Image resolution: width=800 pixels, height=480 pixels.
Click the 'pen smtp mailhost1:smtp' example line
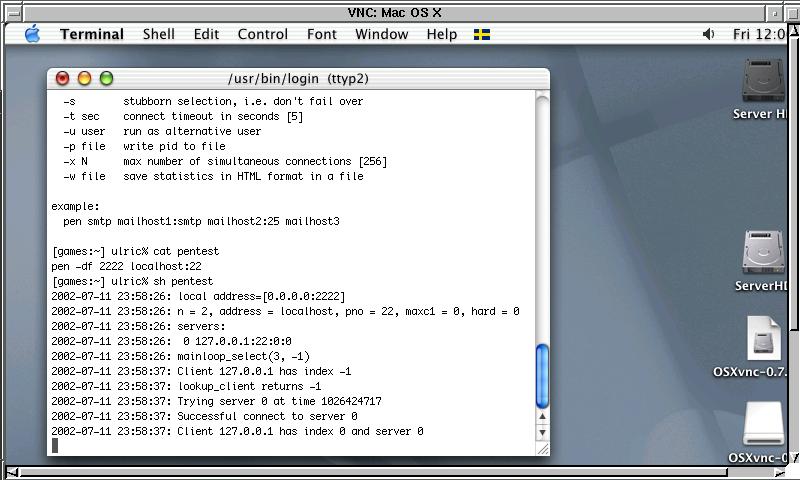[202, 221]
